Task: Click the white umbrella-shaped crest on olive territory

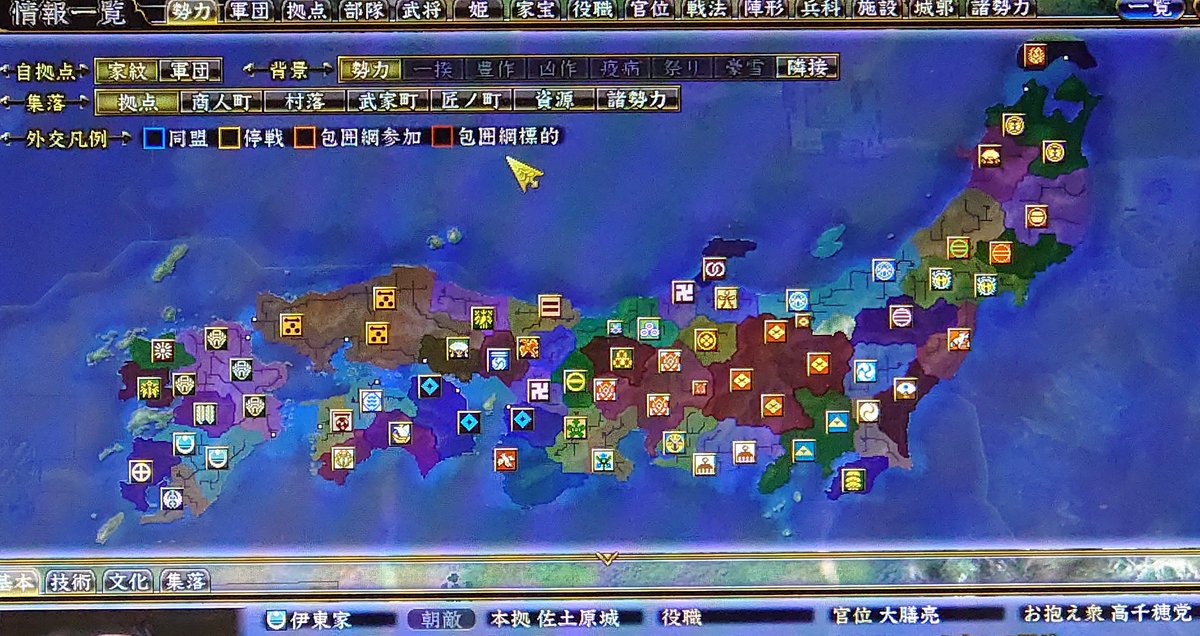Action: pos(458,350)
